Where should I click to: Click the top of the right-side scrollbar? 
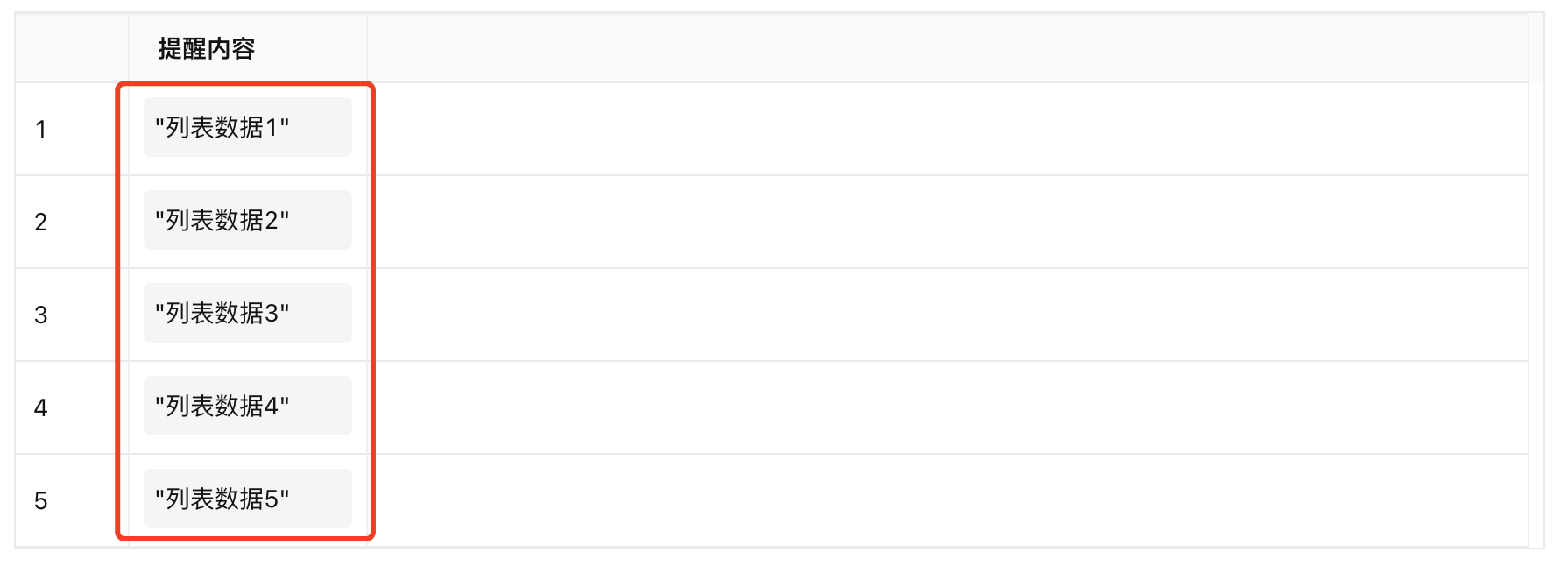pos(1536,48)
